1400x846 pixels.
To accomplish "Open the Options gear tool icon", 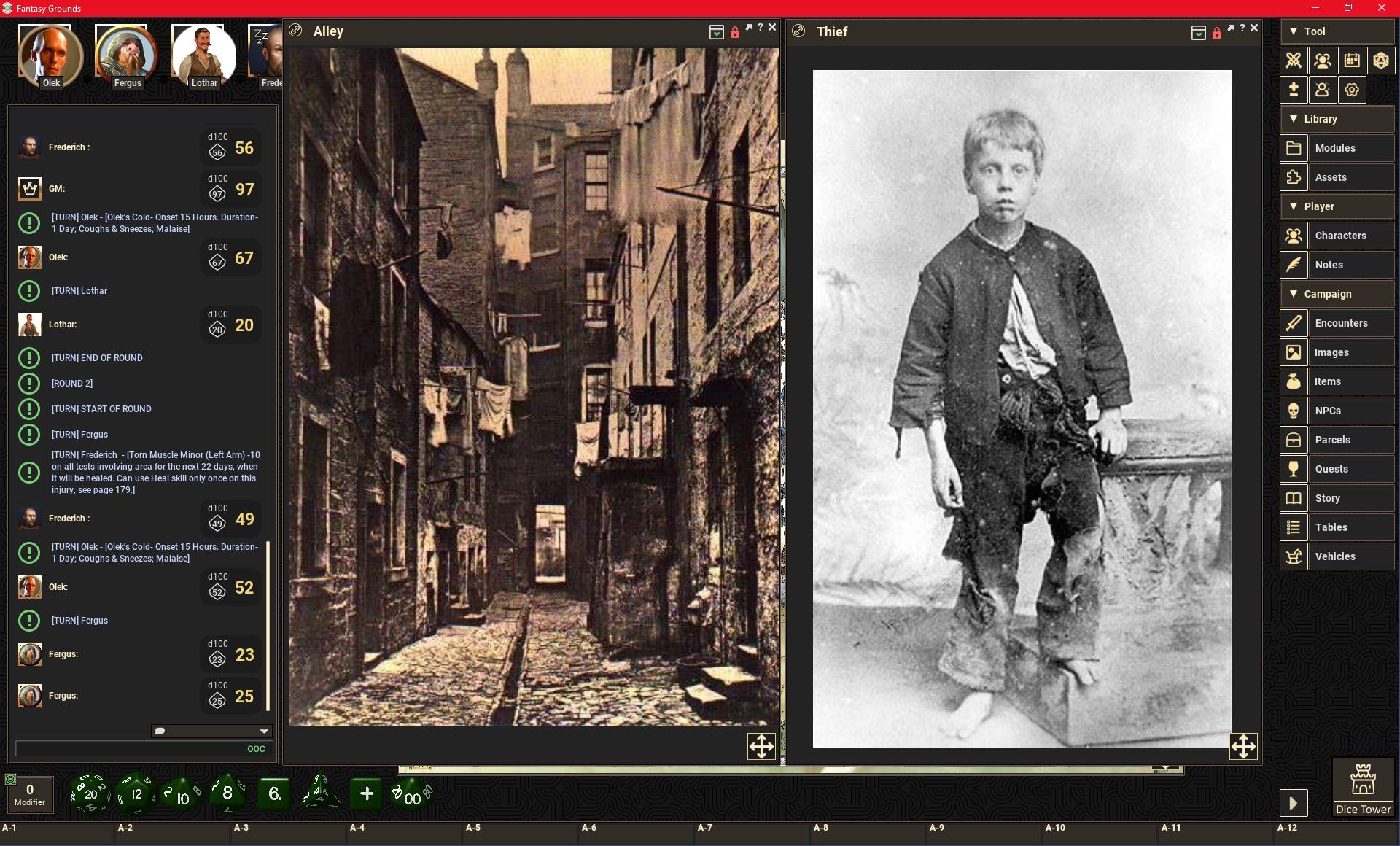I will (x=1352, y=90).
